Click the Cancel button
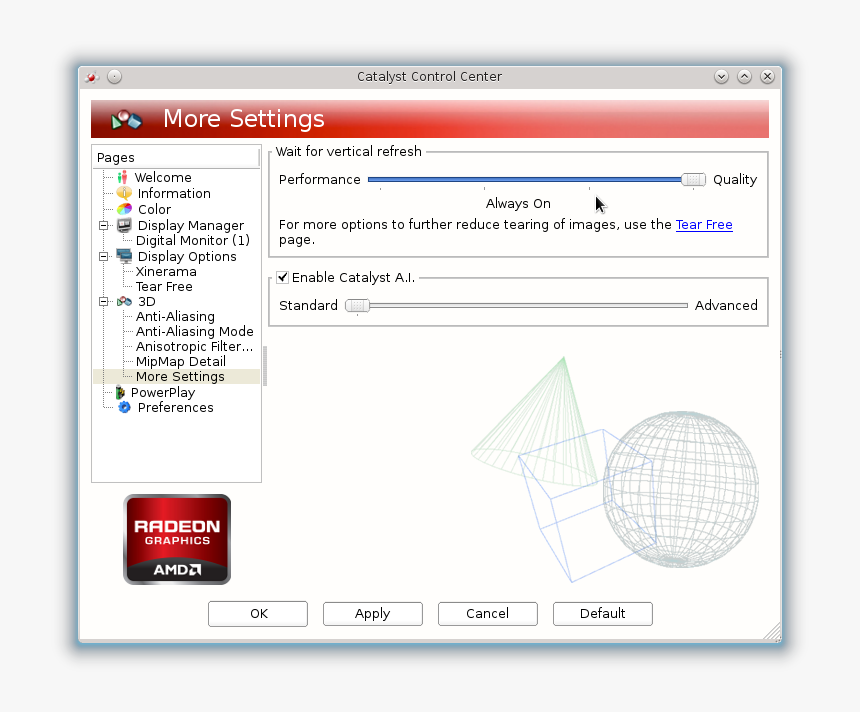 [x=488, y=613]
